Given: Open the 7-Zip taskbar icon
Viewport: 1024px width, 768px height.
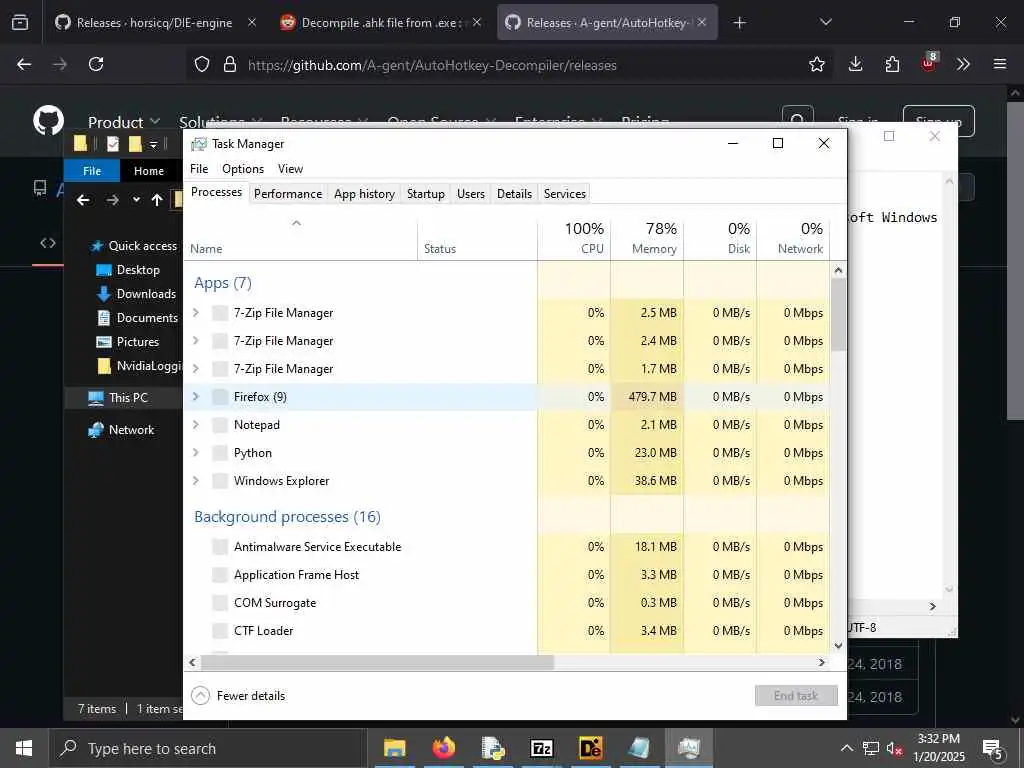Looking at the screenshot, I should coord(541,748).
